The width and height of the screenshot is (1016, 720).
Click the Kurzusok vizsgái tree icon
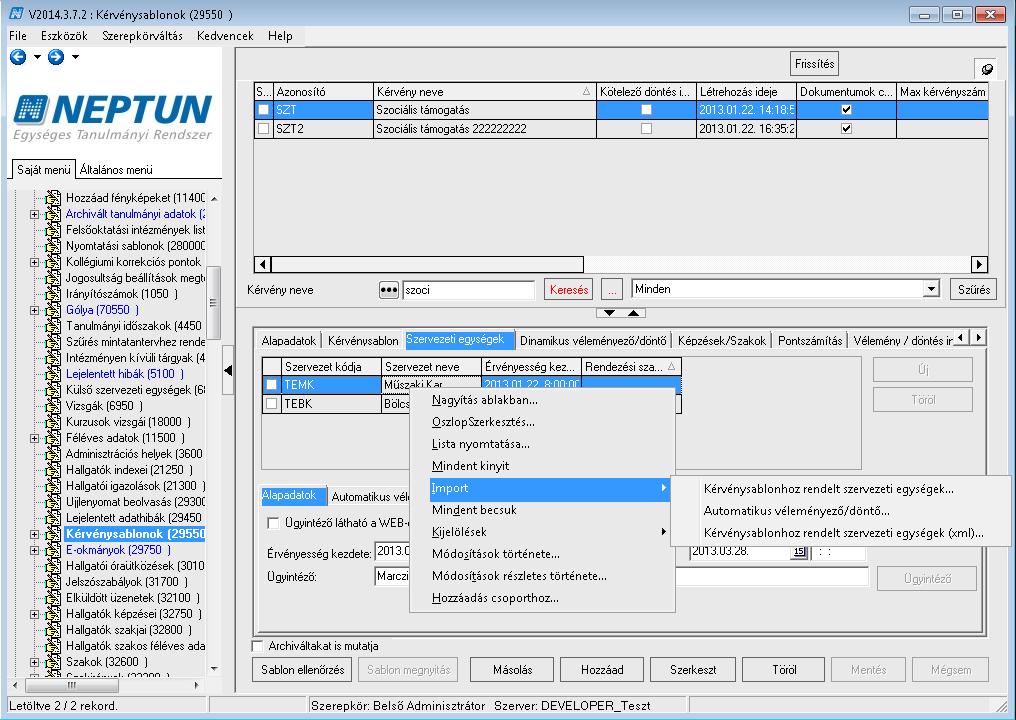click(x=53, y=422)
